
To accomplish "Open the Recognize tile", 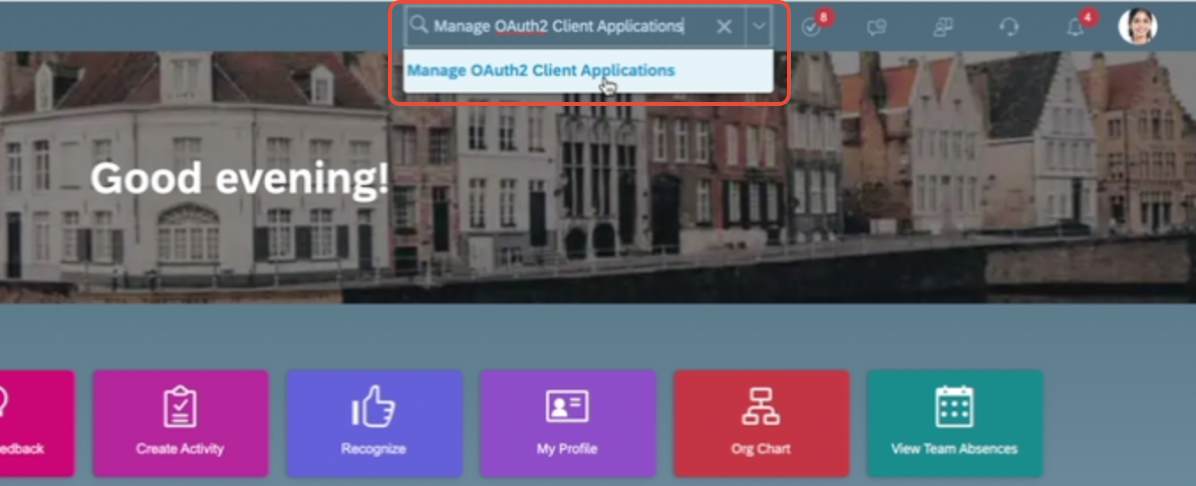I will [x=374, y=423].
